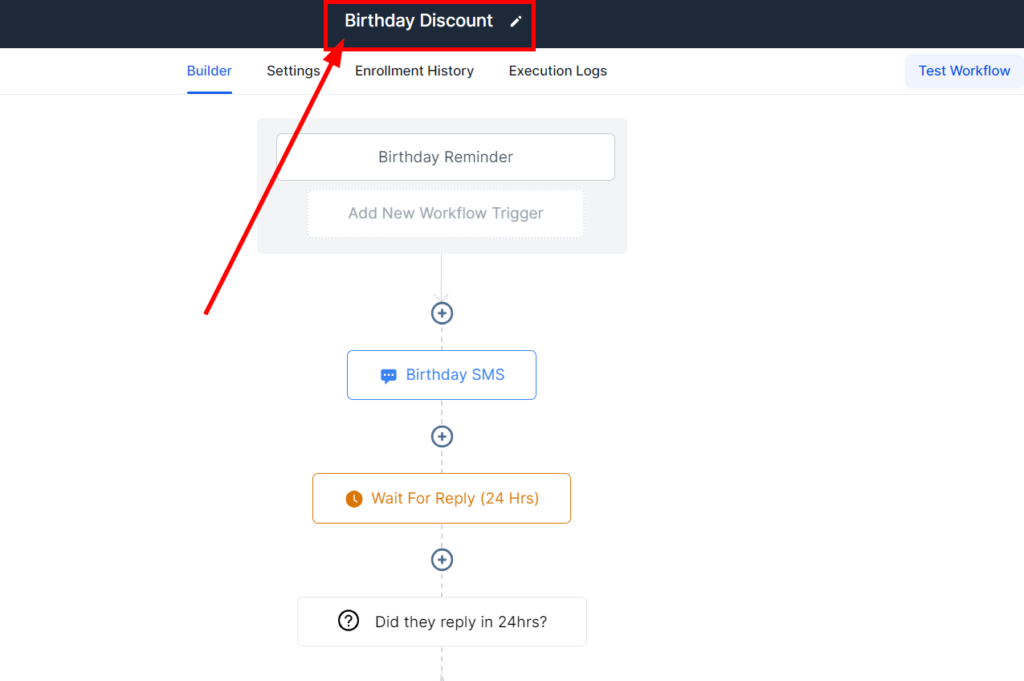Add a step between Birthday SMS and Wait
The height and width of the screenshot is (681, 1024).
point(442,437)
